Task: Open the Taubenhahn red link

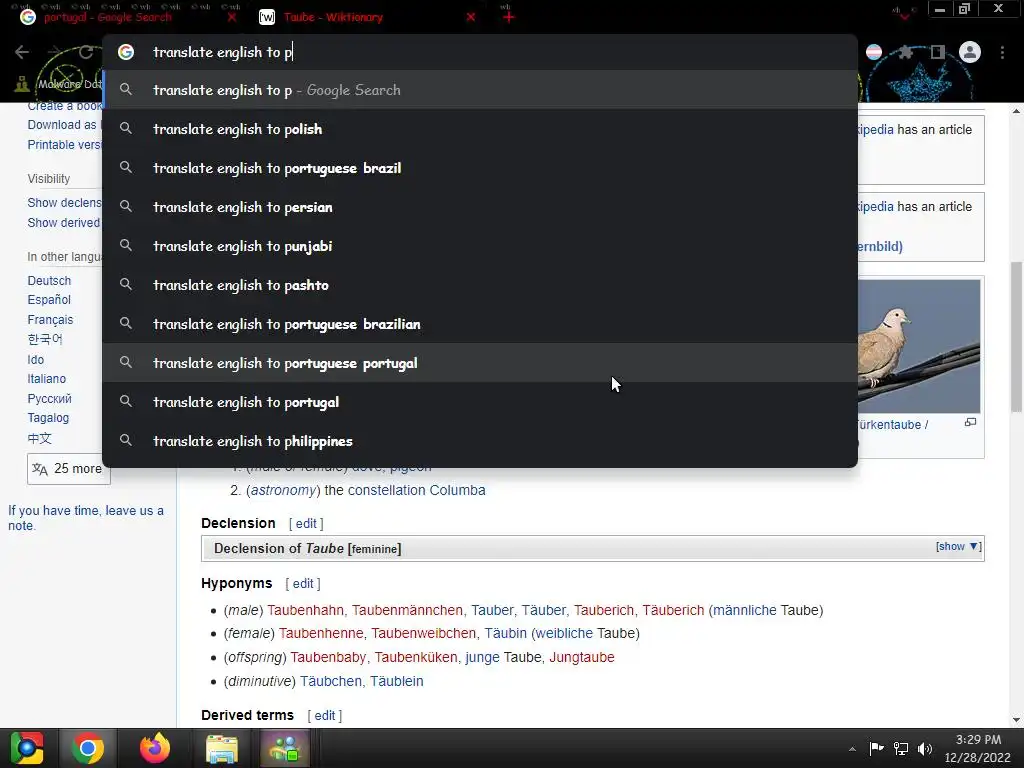Action: (305, 611)
